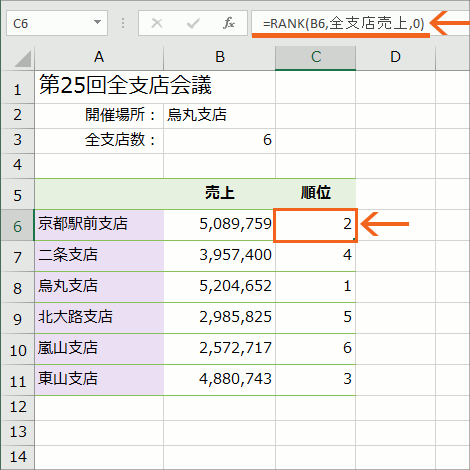Click the cell 開催場所：
Screen dimensions: 470x470
tap(99, 116)
